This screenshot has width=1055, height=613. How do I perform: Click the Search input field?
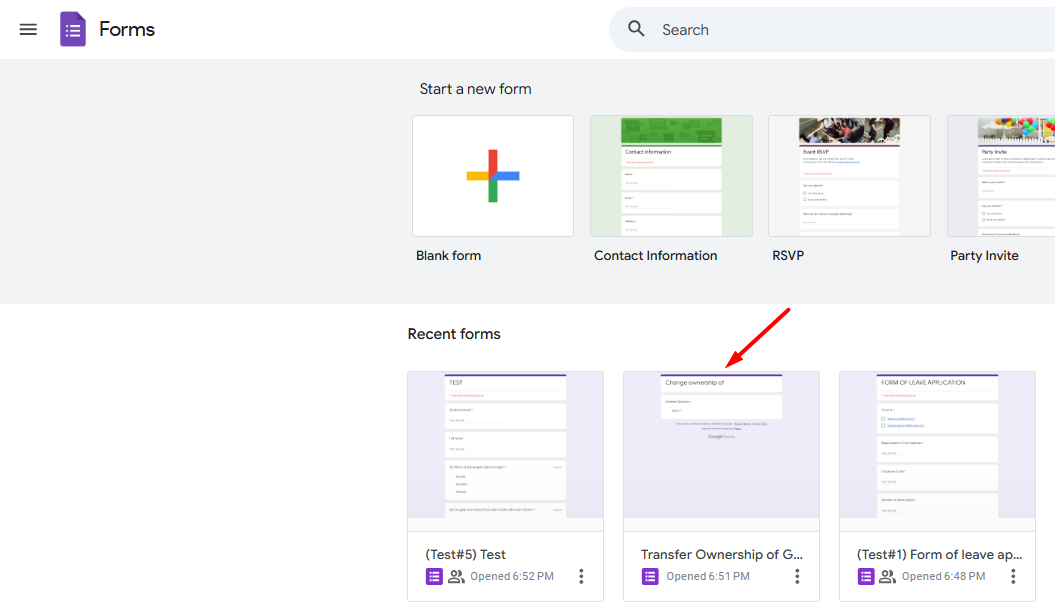(x=850, y=30)
